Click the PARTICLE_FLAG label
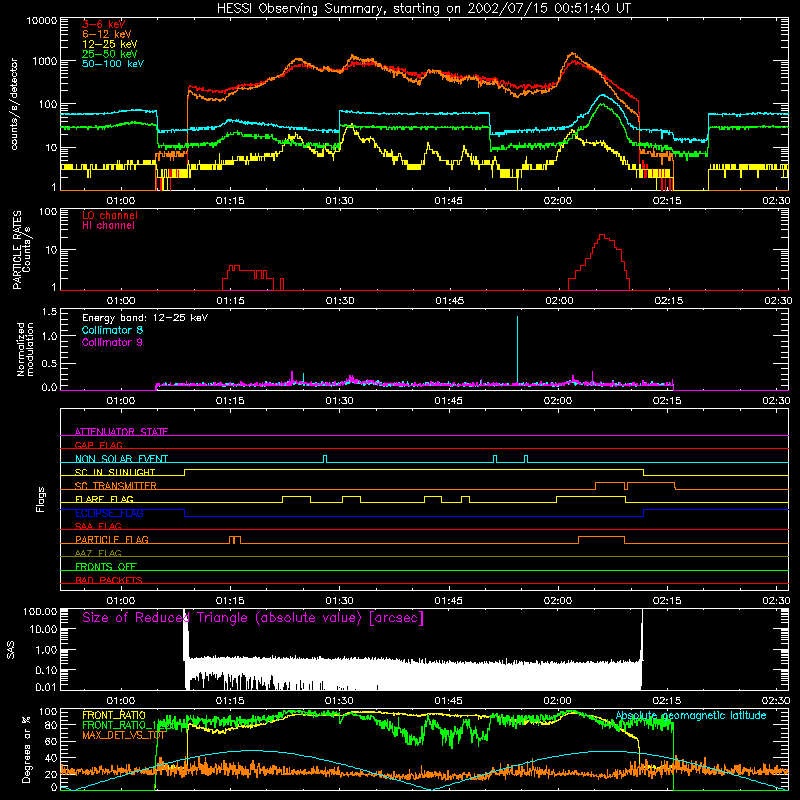800x800 pixels. (x=112, y=539)
